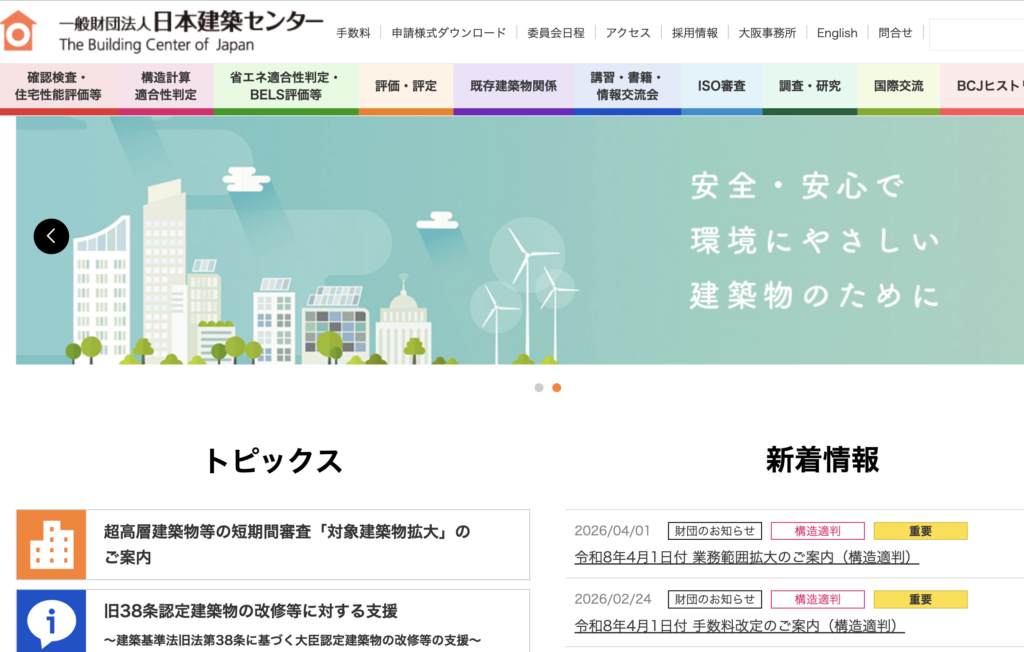Open 業務範囲拡大のご案内 news link
The height and width of the screenshot is (652, 1024).
[x=746, y=558]
